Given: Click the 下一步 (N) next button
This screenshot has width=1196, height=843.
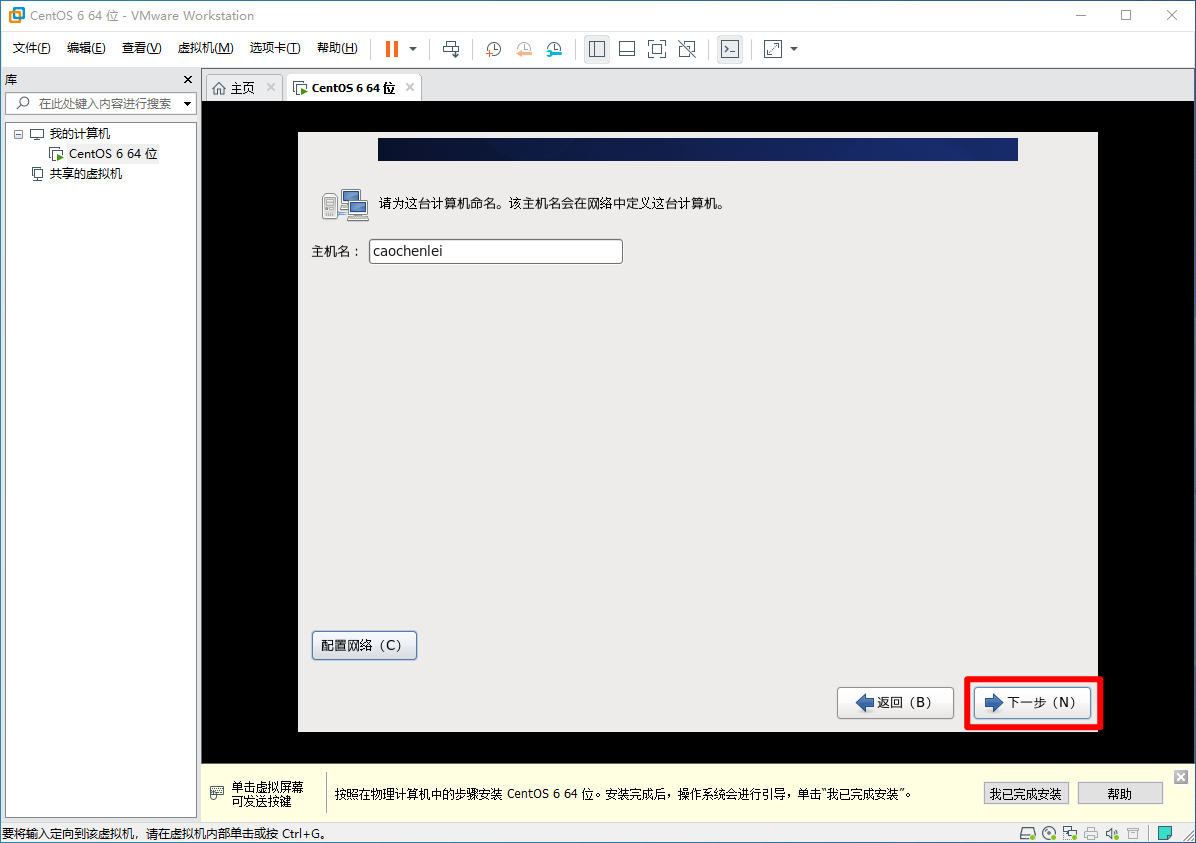Looking at the screenshot, I should pyautogui.click(x=1032, y=703).
